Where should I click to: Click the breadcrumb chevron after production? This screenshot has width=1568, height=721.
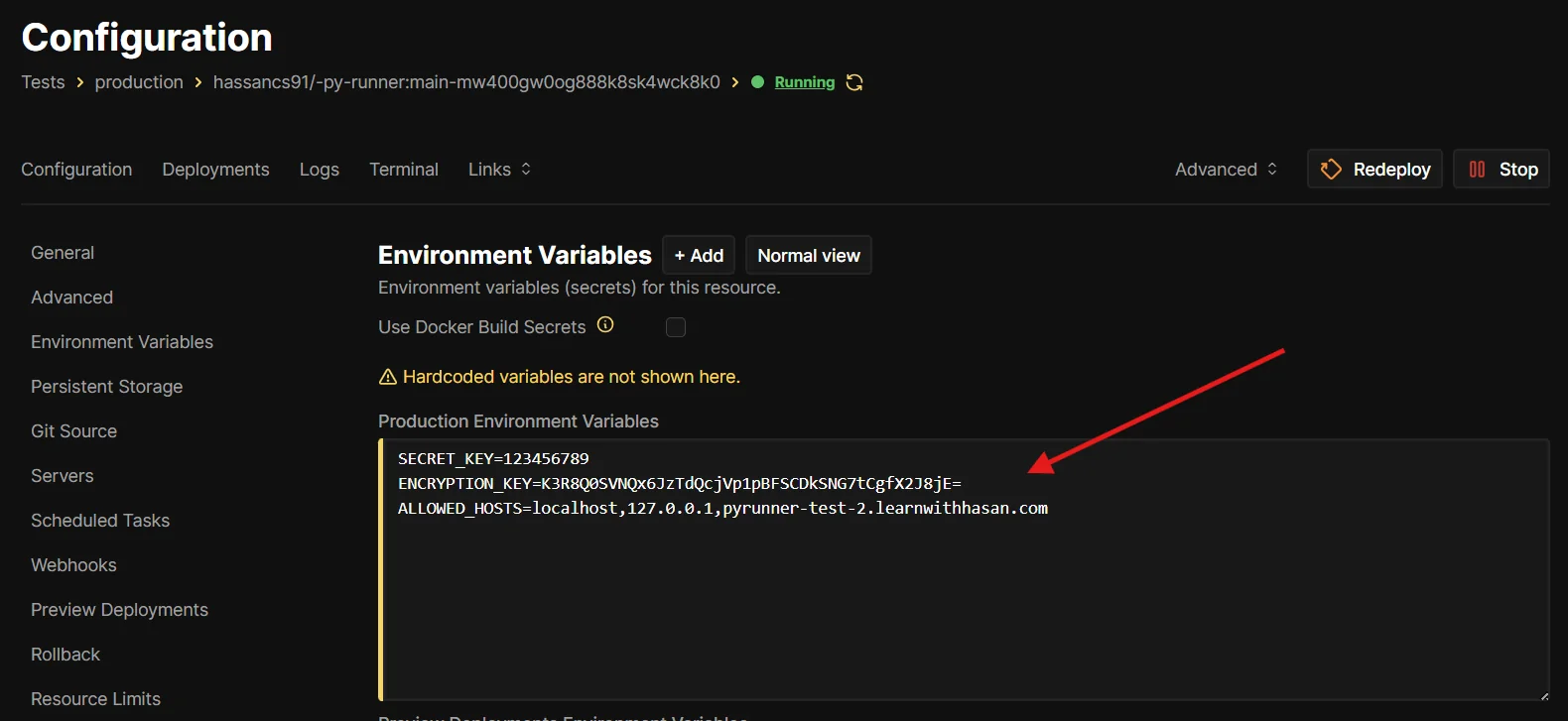pyautogui.click(x=198, y=82)
